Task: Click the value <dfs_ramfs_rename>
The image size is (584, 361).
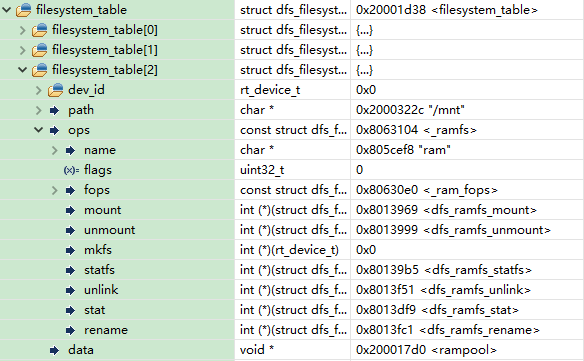Action: [448, 330]
